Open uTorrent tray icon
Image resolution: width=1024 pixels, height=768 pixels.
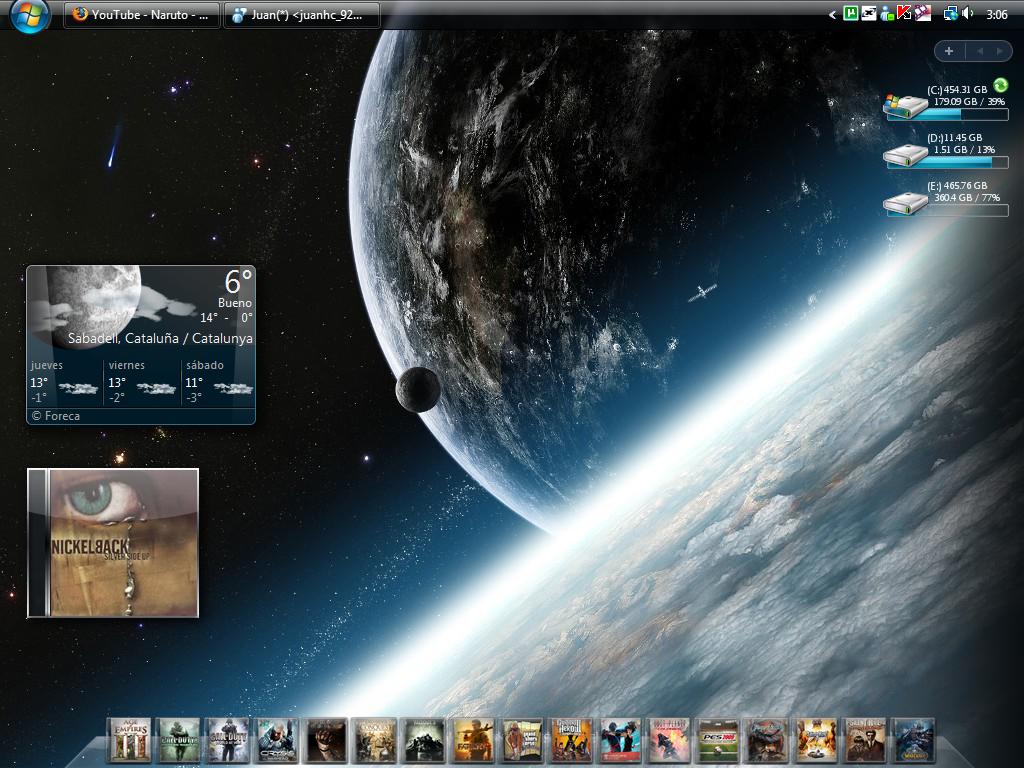851,14
